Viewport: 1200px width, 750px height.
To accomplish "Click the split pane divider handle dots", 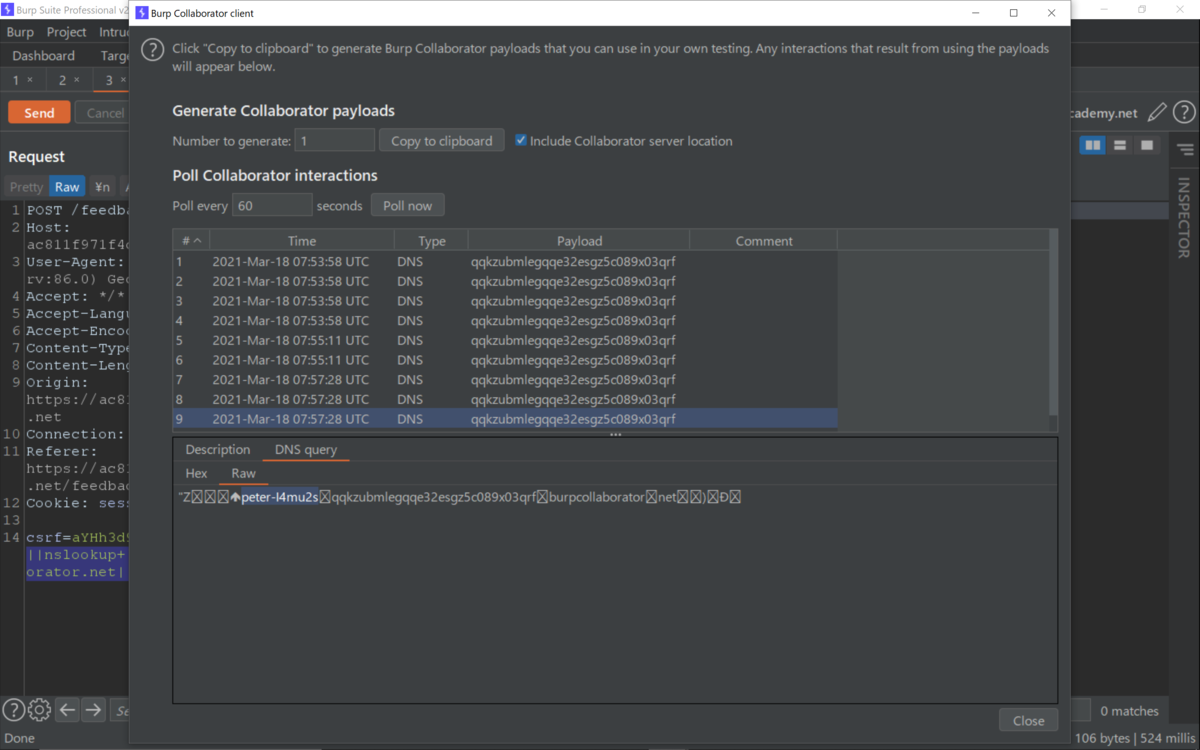I will pos(615,434).
